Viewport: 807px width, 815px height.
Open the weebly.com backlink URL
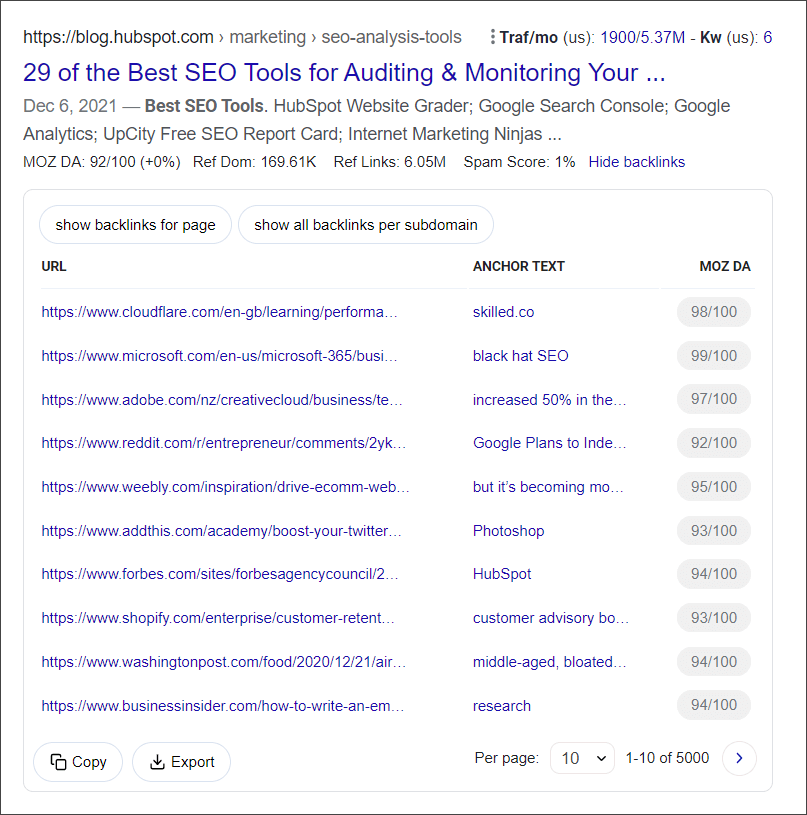226,487
